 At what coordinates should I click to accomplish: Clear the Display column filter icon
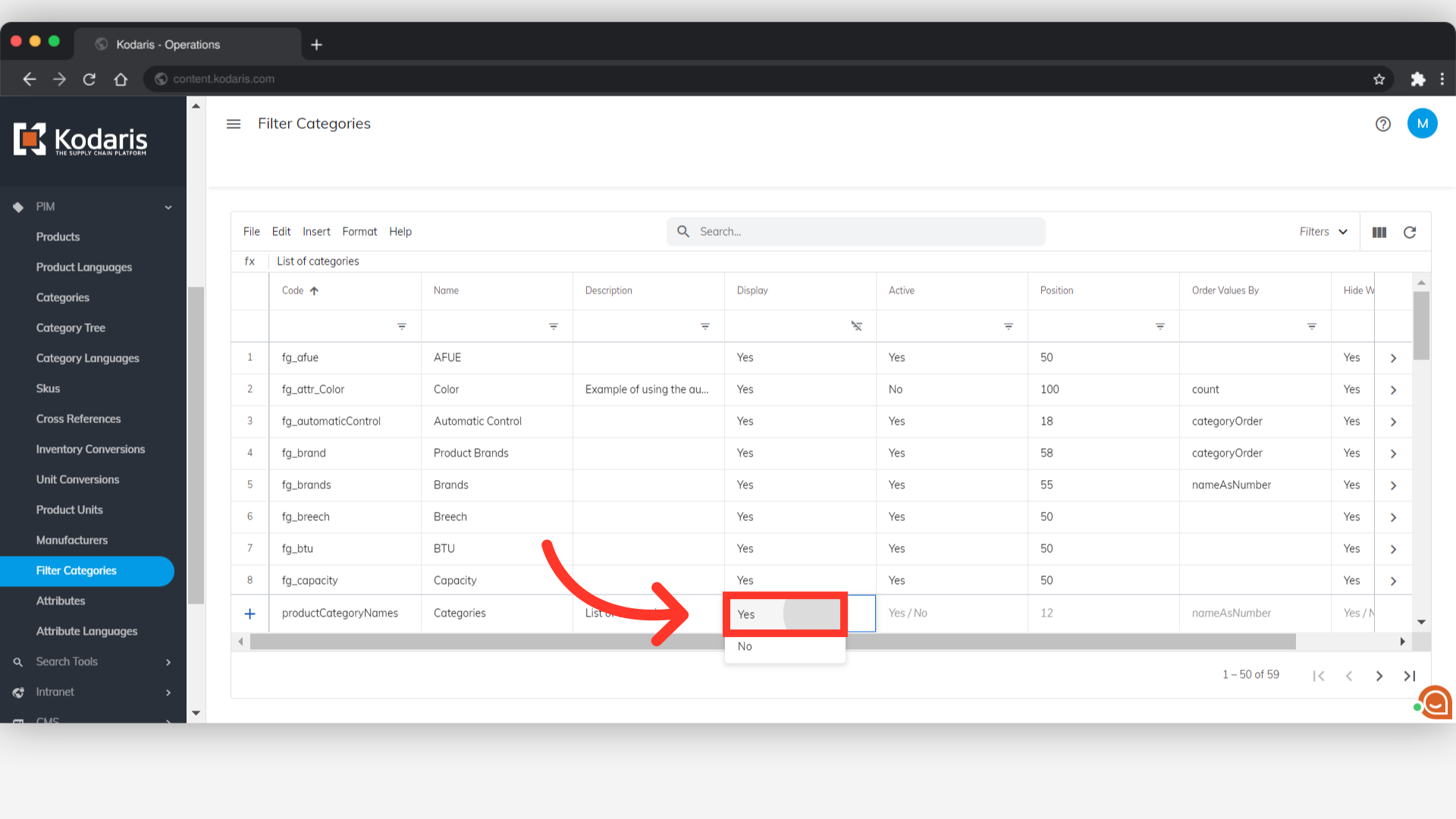pos(856,326)
